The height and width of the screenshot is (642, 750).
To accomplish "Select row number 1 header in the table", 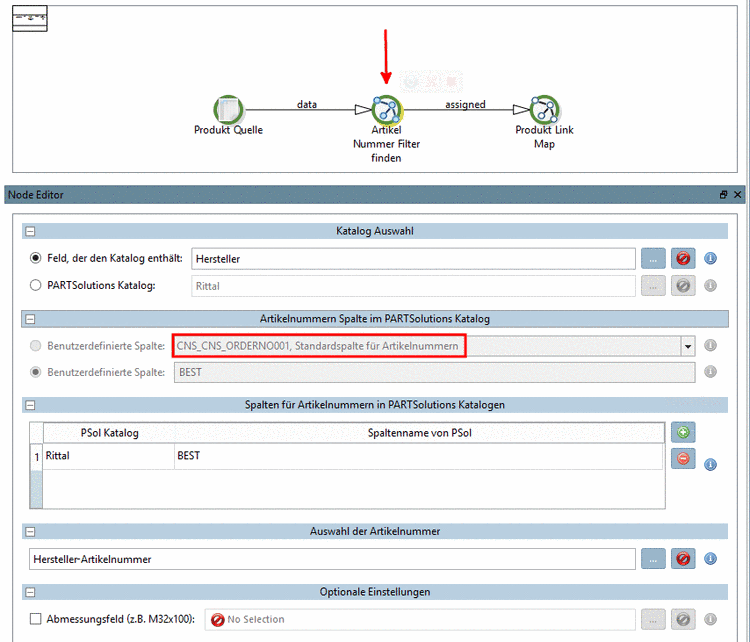I will tap(36, 457).
